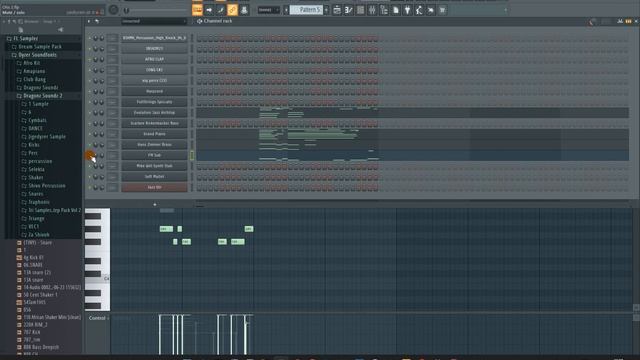640x360 pixels.
Task: Select the 808 Bass Deepish sample
Action: pyautogui.click(x=41, y=347)
